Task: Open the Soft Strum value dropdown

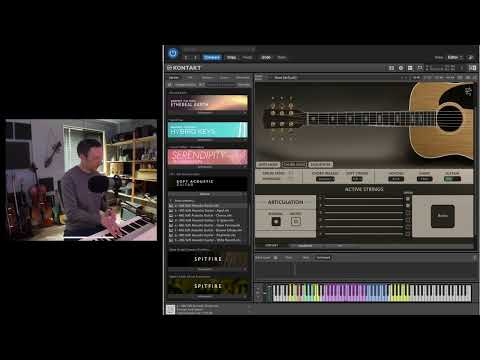Action: (x=357, y=179)
